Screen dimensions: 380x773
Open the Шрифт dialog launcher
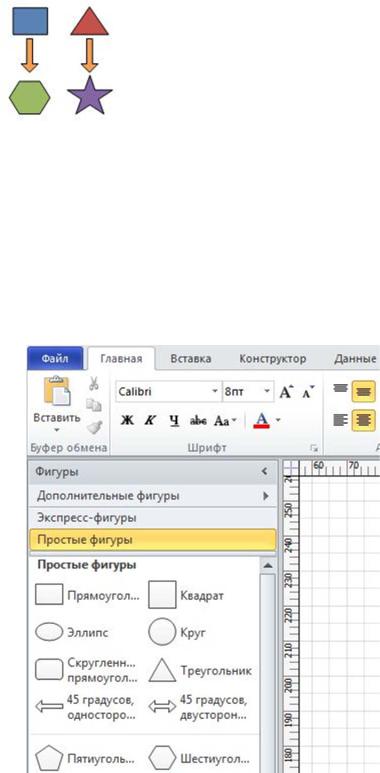pyautogui.click(x=313, y=448)
